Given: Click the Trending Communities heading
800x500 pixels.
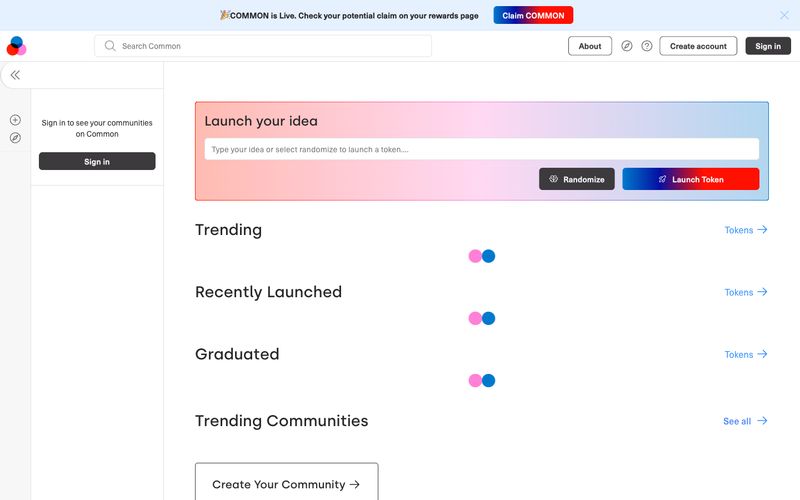Looking at the screenshot, I should point(282,421).
